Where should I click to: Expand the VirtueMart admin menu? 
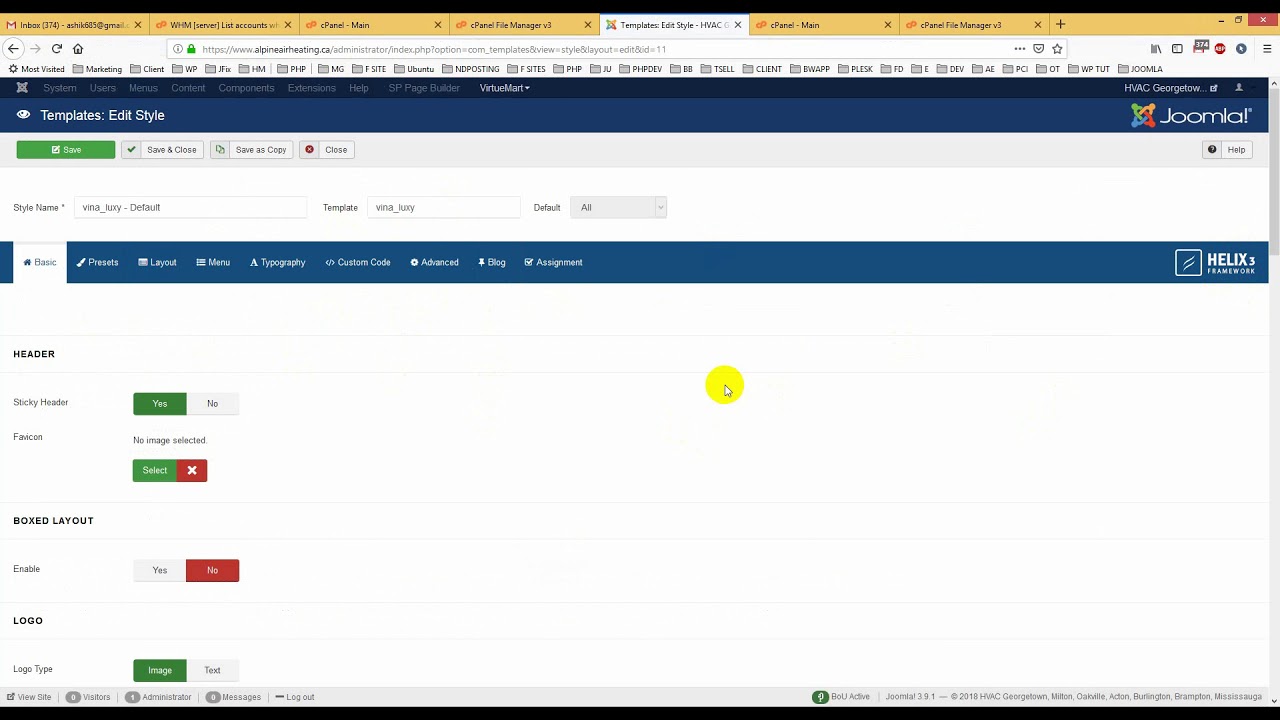point(504,88)
